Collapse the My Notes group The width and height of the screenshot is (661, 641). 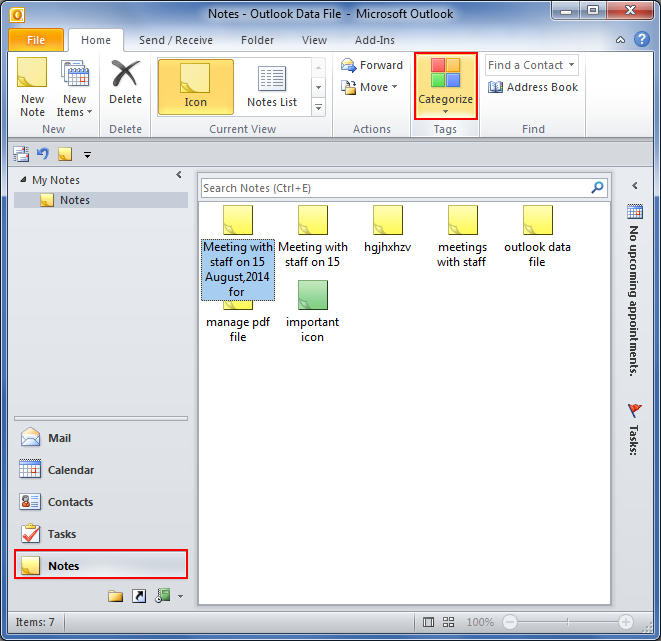[x=23, y=180]
